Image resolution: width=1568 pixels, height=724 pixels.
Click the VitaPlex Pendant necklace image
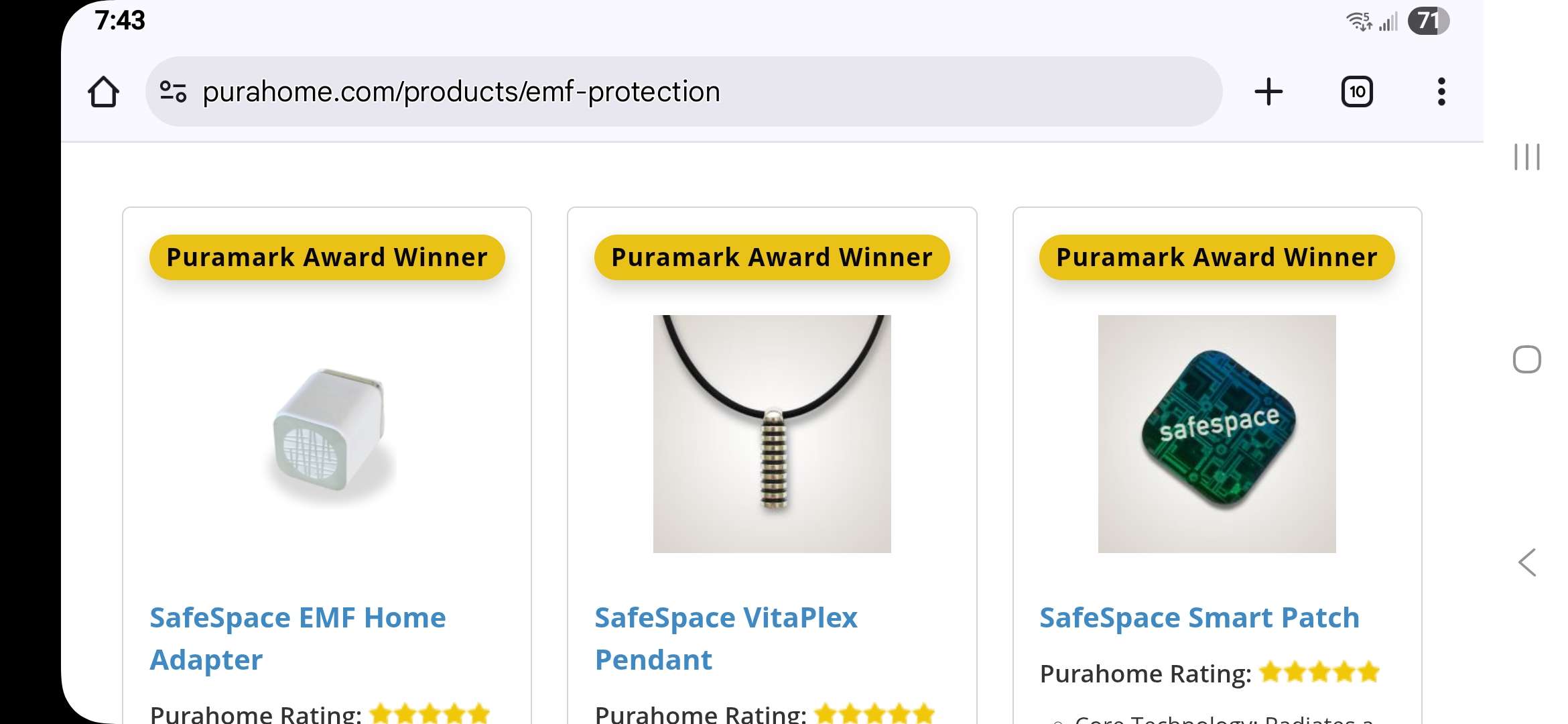pyautogui.click(x=772, y=434)
